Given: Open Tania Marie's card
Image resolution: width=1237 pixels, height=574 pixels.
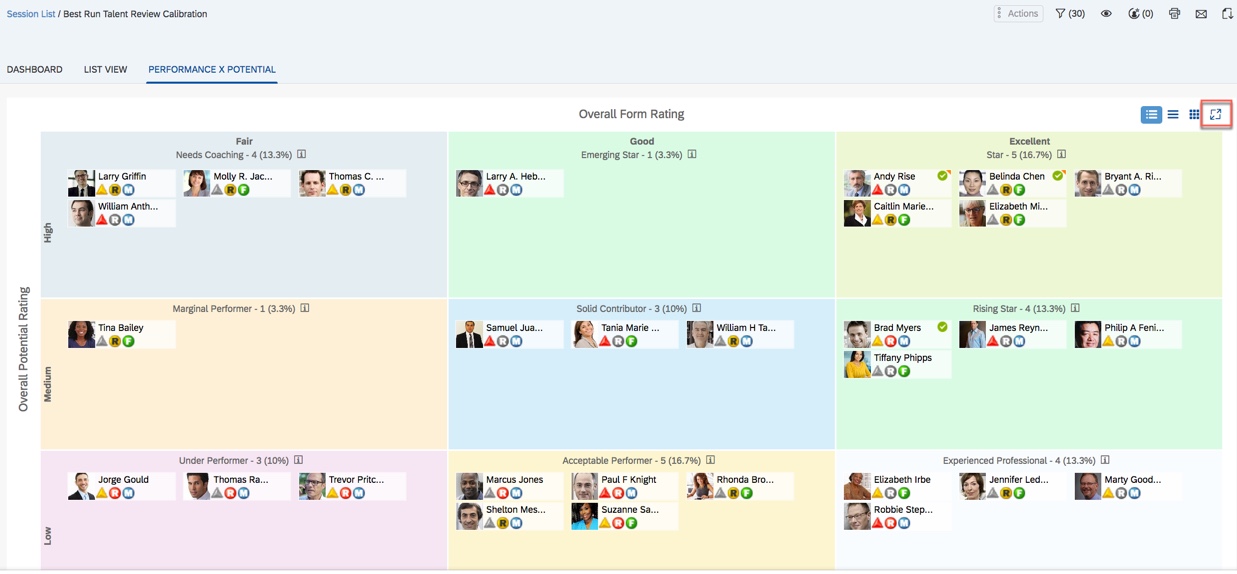Looking at the screenshot, I should [625, 335].
